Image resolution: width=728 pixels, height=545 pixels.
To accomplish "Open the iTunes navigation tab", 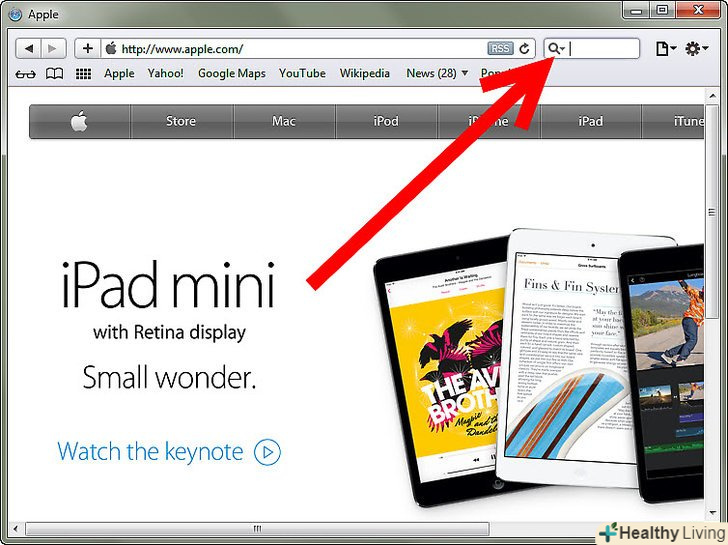I will tap(673, 121).
